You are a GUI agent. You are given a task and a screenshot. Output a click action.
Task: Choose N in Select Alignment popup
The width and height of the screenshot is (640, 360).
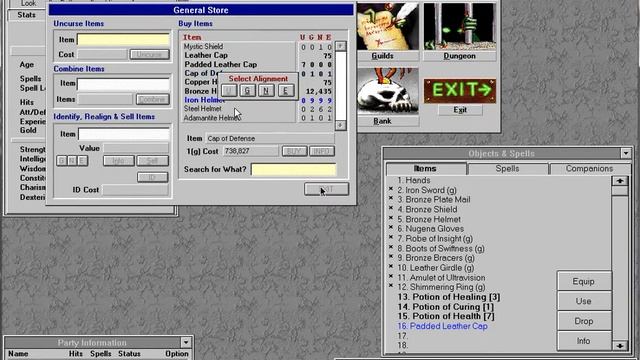[266, 91]
